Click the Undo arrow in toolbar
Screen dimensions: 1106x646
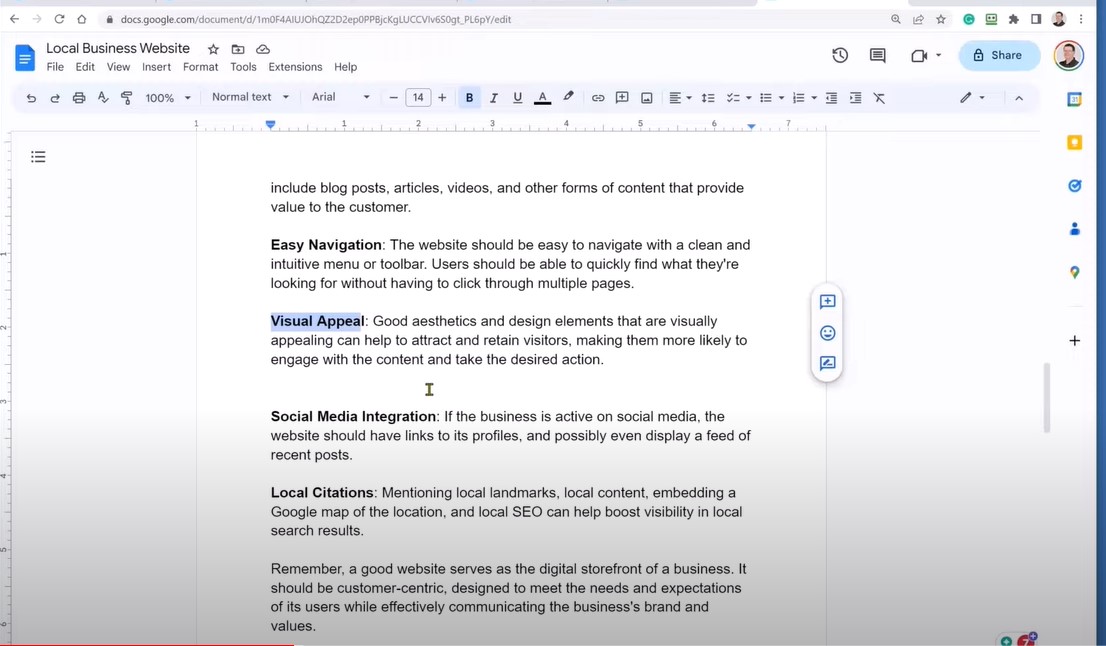[x=31, y=98]
